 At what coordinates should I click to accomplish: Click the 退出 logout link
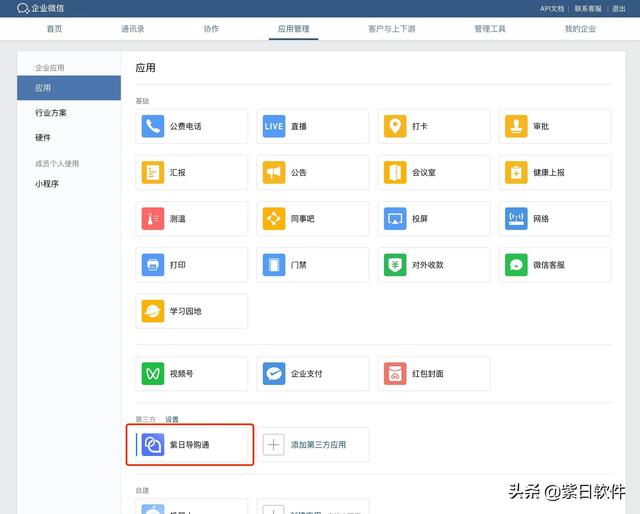click(619, 9)
